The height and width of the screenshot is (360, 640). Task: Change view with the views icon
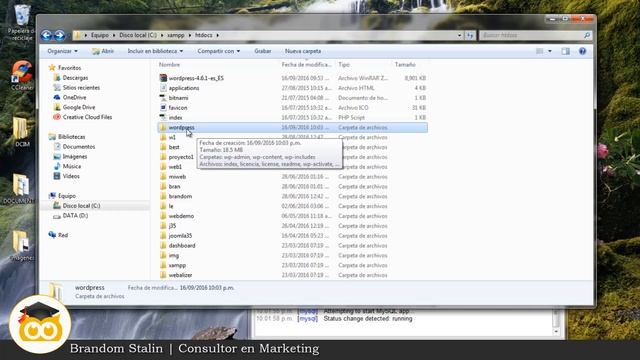(540, 51)
